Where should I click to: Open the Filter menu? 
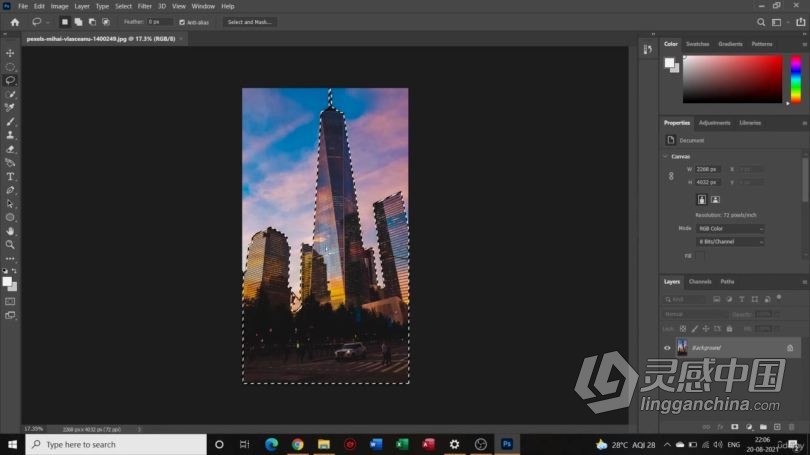[145, 6]
